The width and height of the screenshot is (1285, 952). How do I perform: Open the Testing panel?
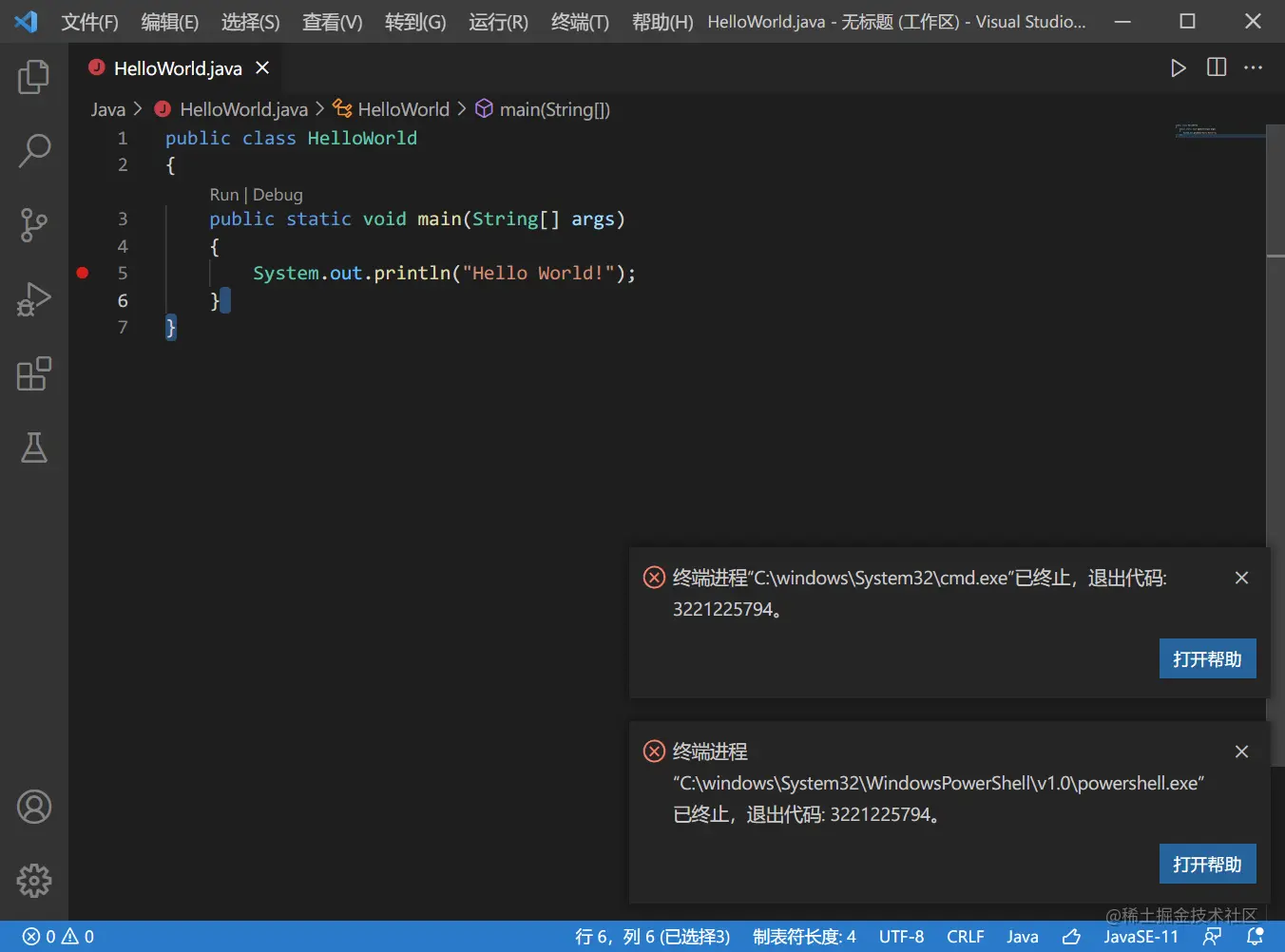[34, 447]
